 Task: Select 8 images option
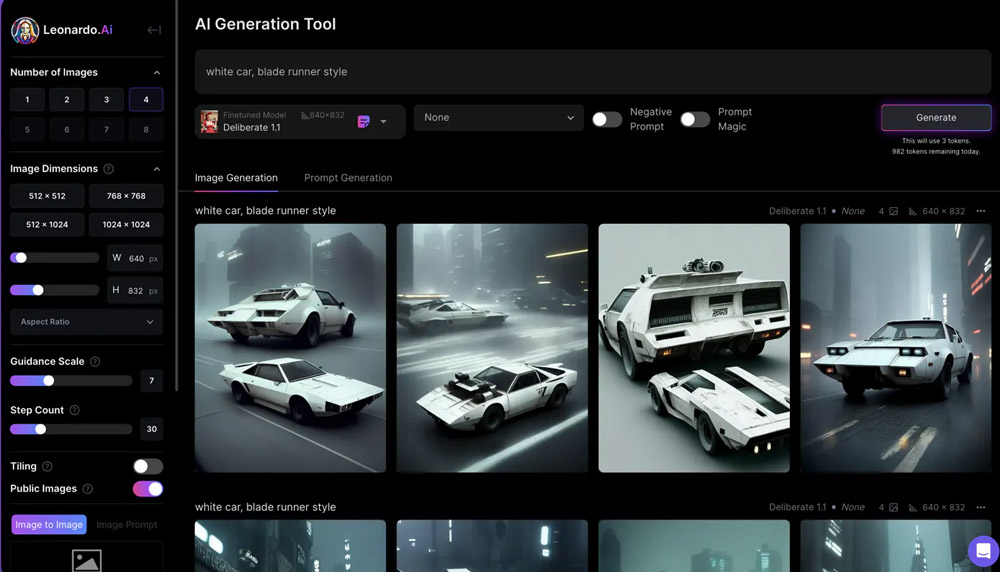tap(146, 129)
